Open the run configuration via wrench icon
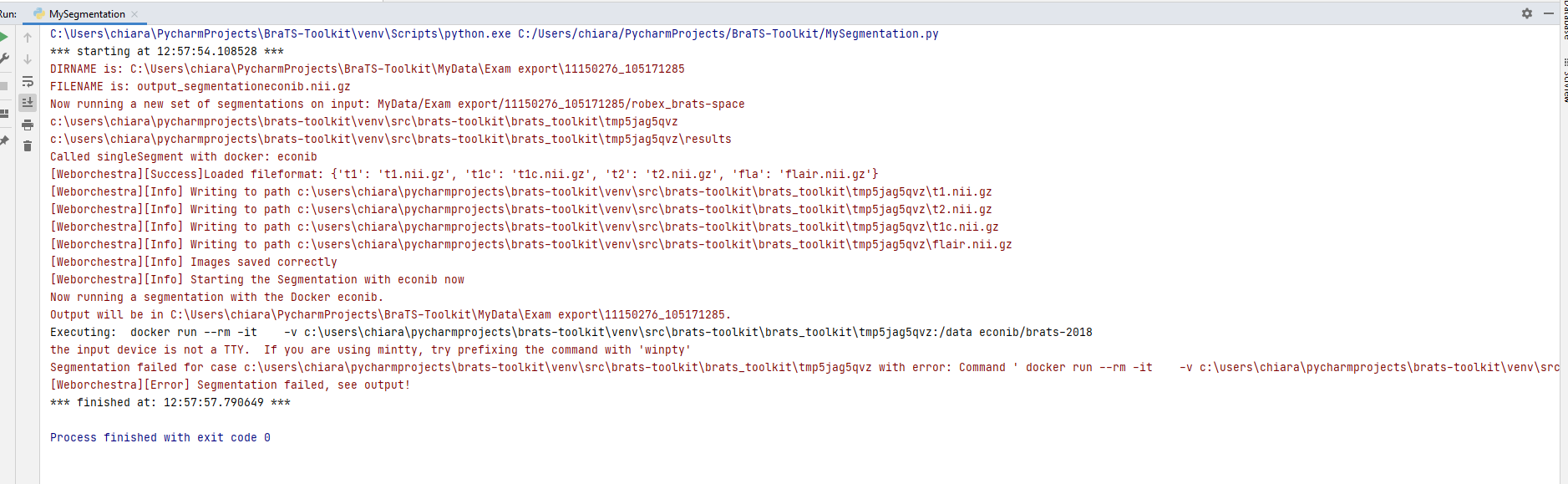 pyautogui.click(x=4, y=57)
